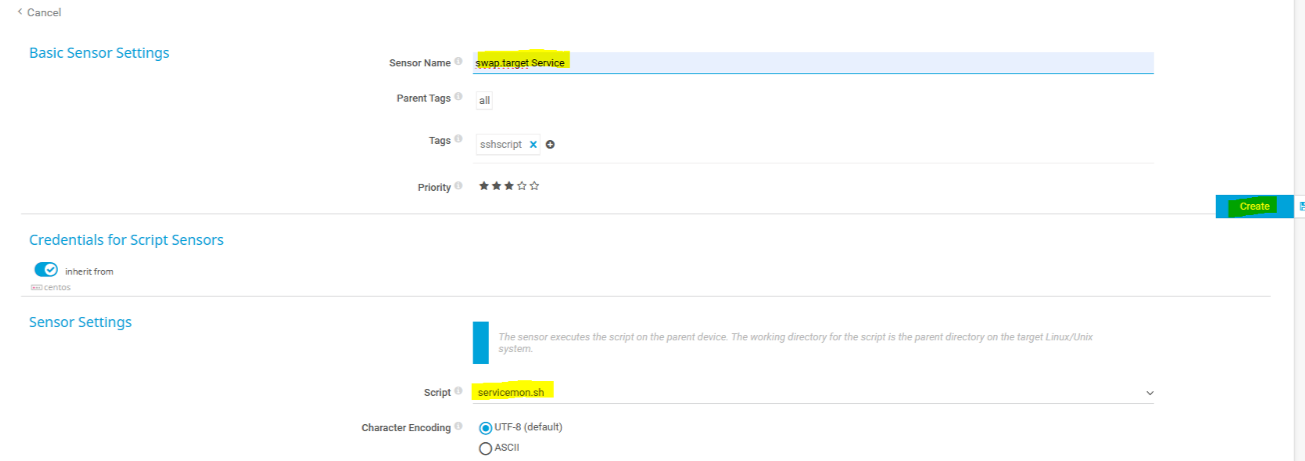The image size is (1305, 461).
Task: Click the Cancel back link
Action: pyautogui.click(x=39, y=13)
